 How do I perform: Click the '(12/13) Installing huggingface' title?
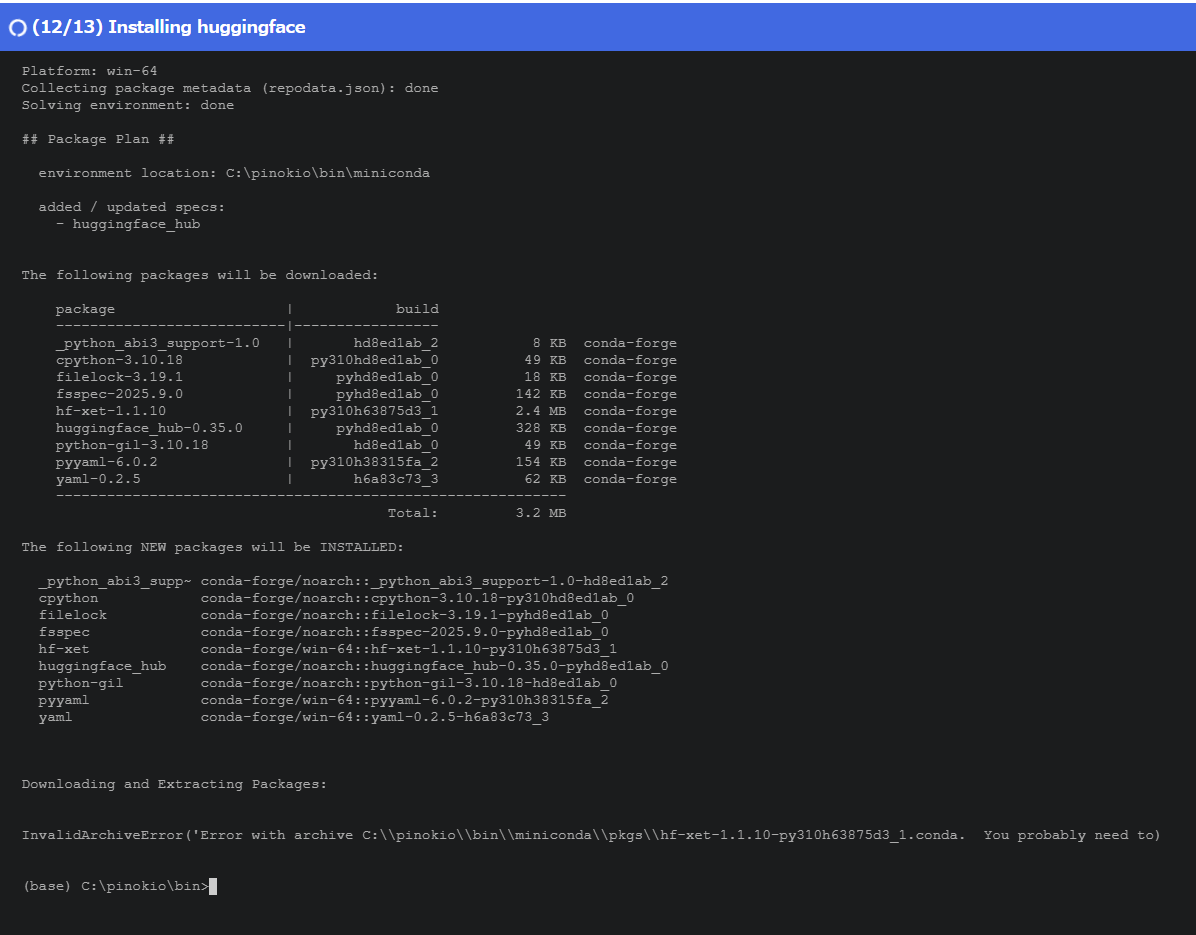coord(169,27)
